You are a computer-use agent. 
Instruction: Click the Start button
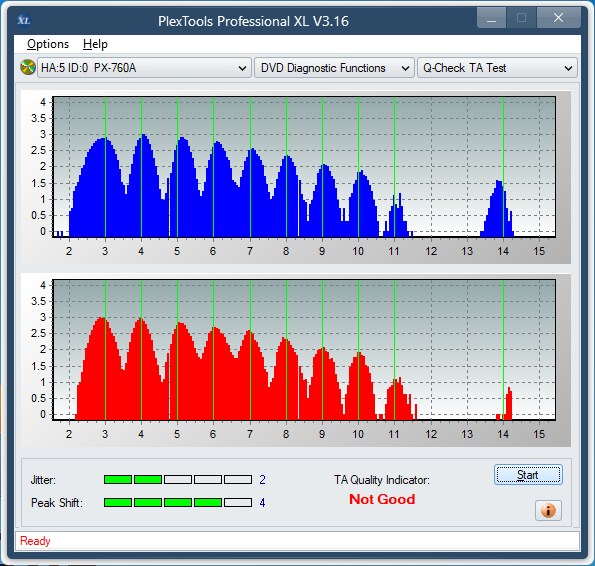coord(528,475)
